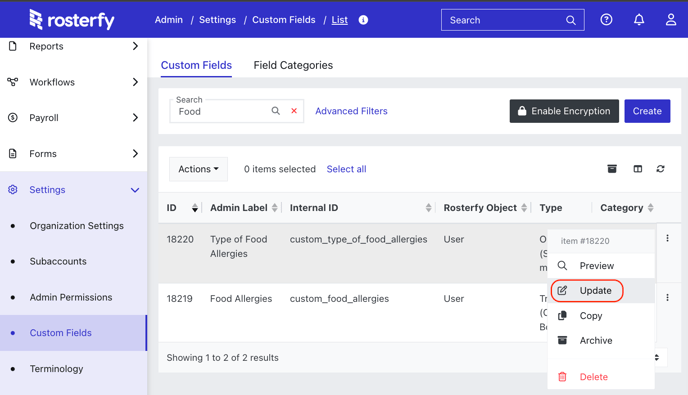Viewport: 688px width, 395px height.
Task: Click the refresh icon above the table
Action: 660,169
